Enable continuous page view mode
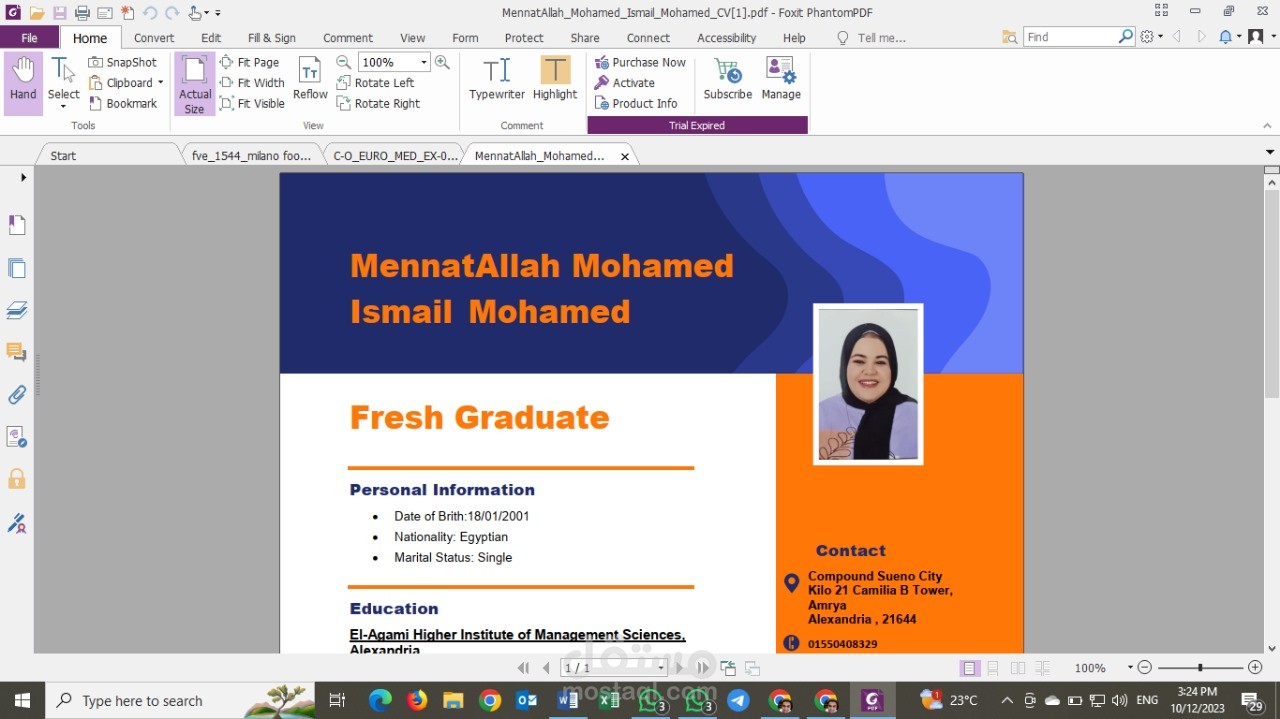Viewport: 1280px width, 719px height. 993,668
